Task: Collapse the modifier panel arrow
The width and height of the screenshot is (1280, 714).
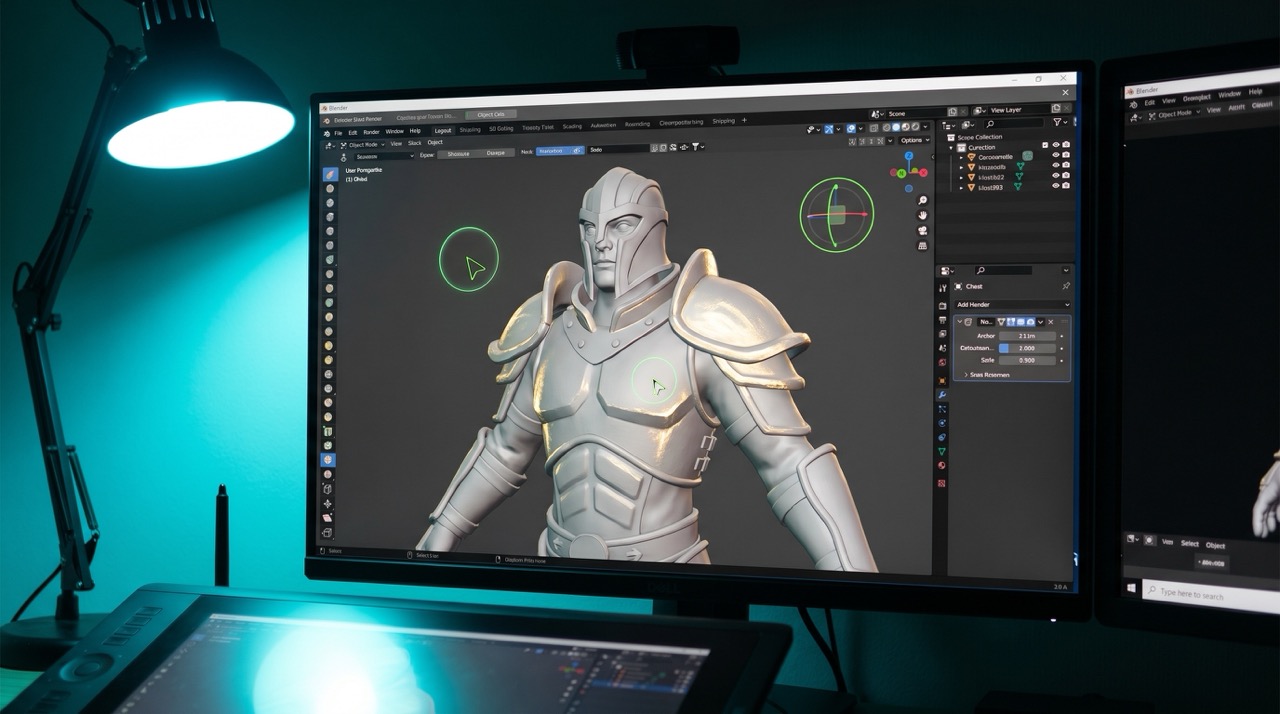Action: pos(960,322)
